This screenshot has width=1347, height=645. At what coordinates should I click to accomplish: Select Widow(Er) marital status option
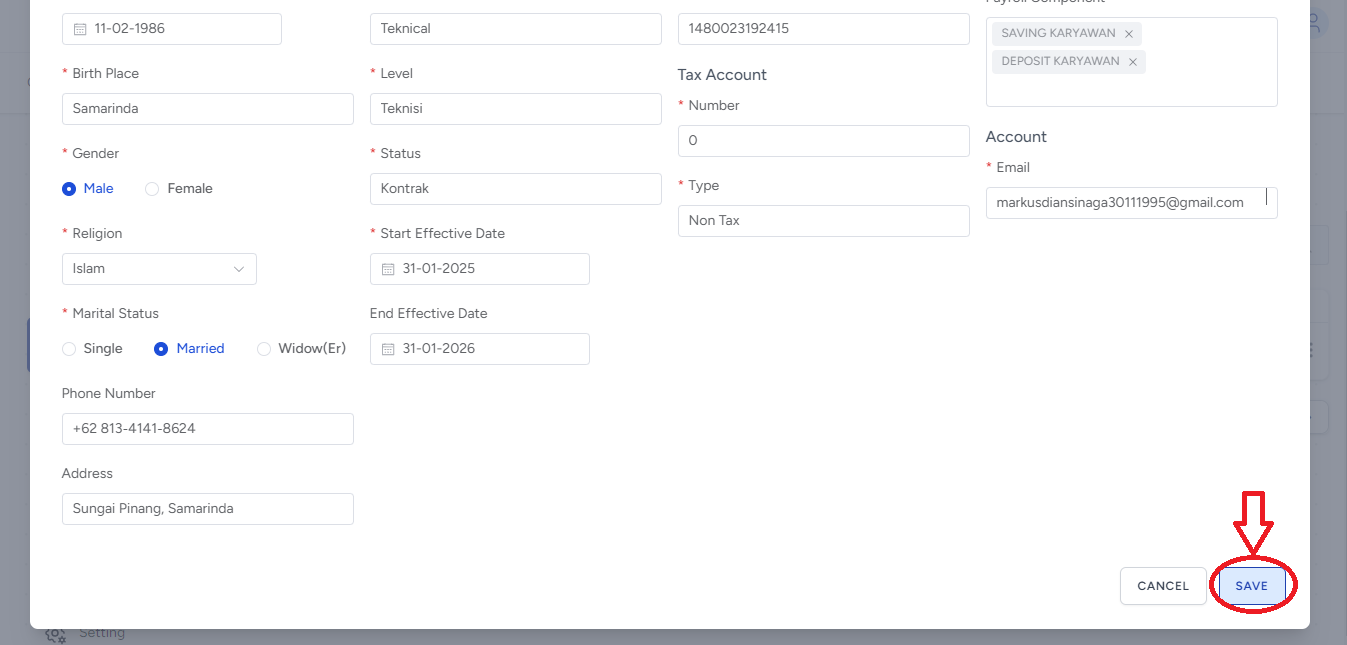264,349
